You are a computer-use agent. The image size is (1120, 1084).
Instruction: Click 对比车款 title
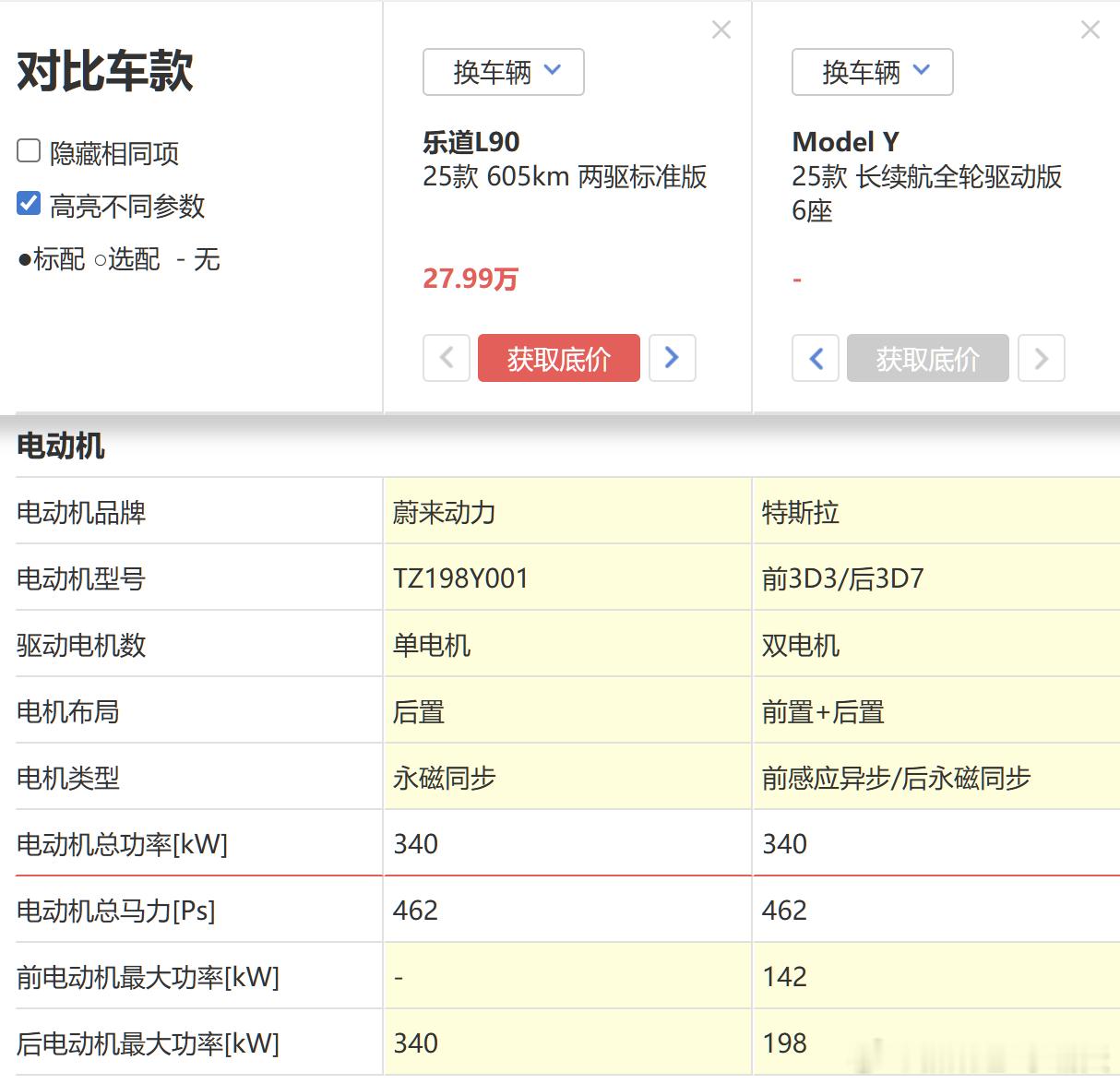tap(105, 71)
